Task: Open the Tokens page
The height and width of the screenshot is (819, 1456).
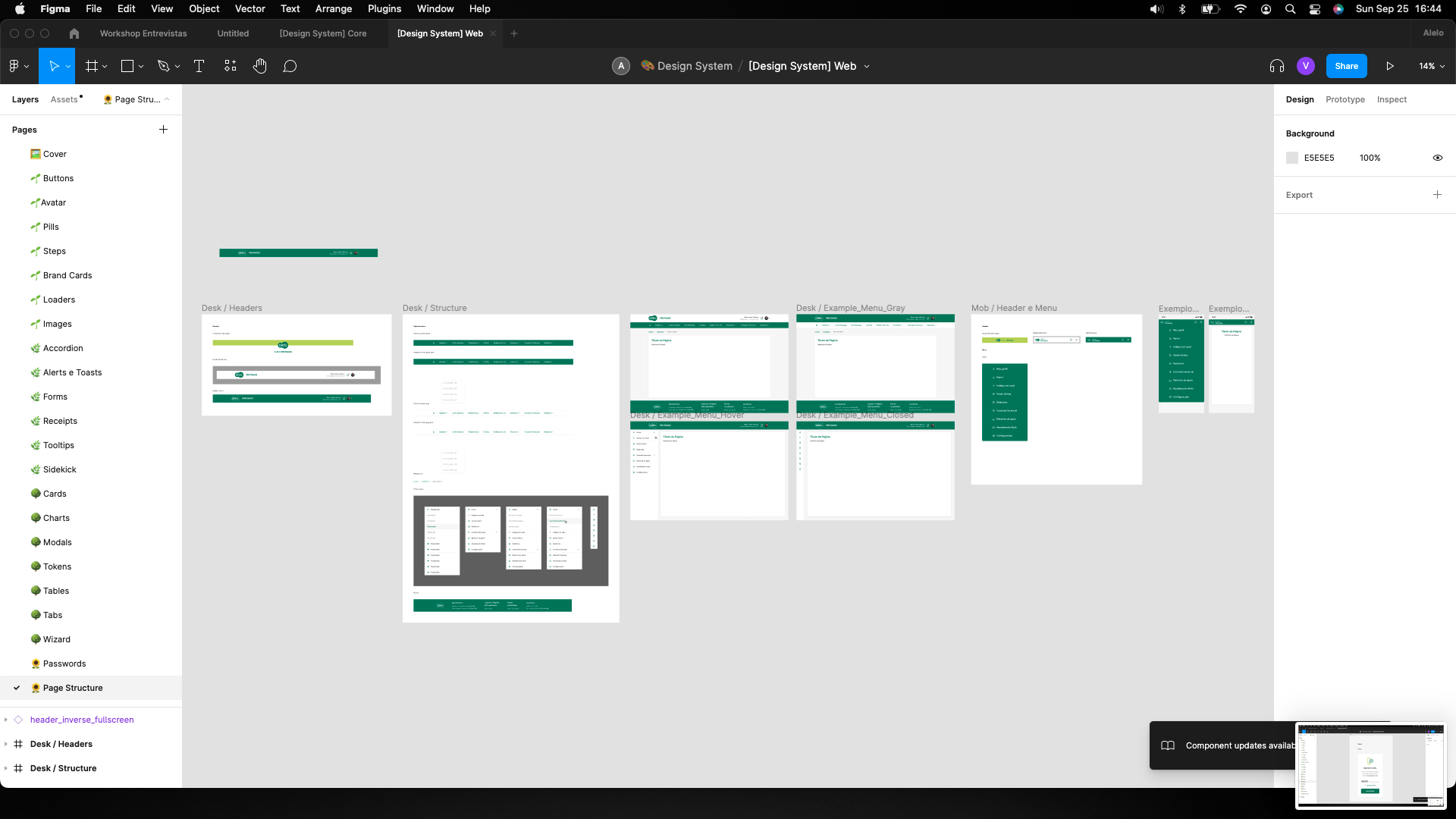Action: pos(57,566)
